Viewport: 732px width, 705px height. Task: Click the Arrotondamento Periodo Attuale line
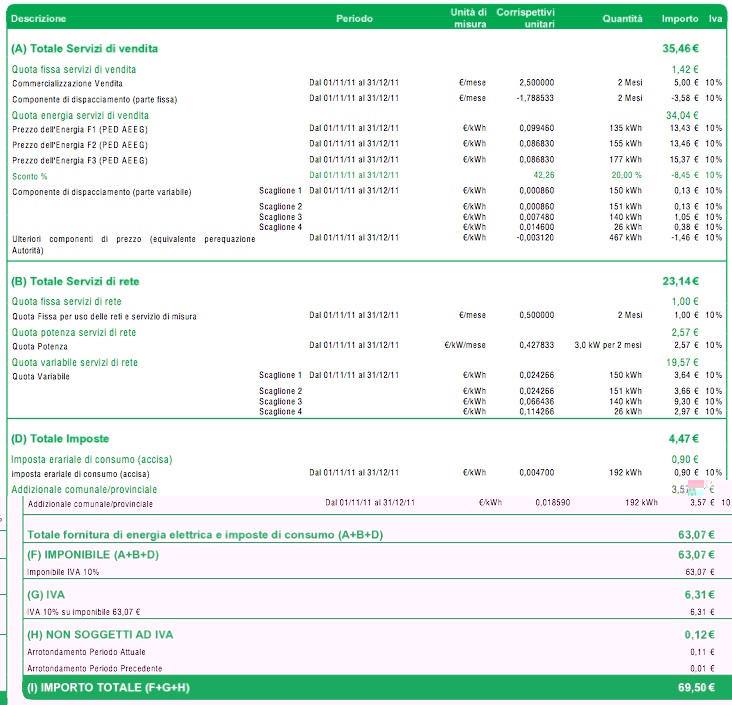370,652
